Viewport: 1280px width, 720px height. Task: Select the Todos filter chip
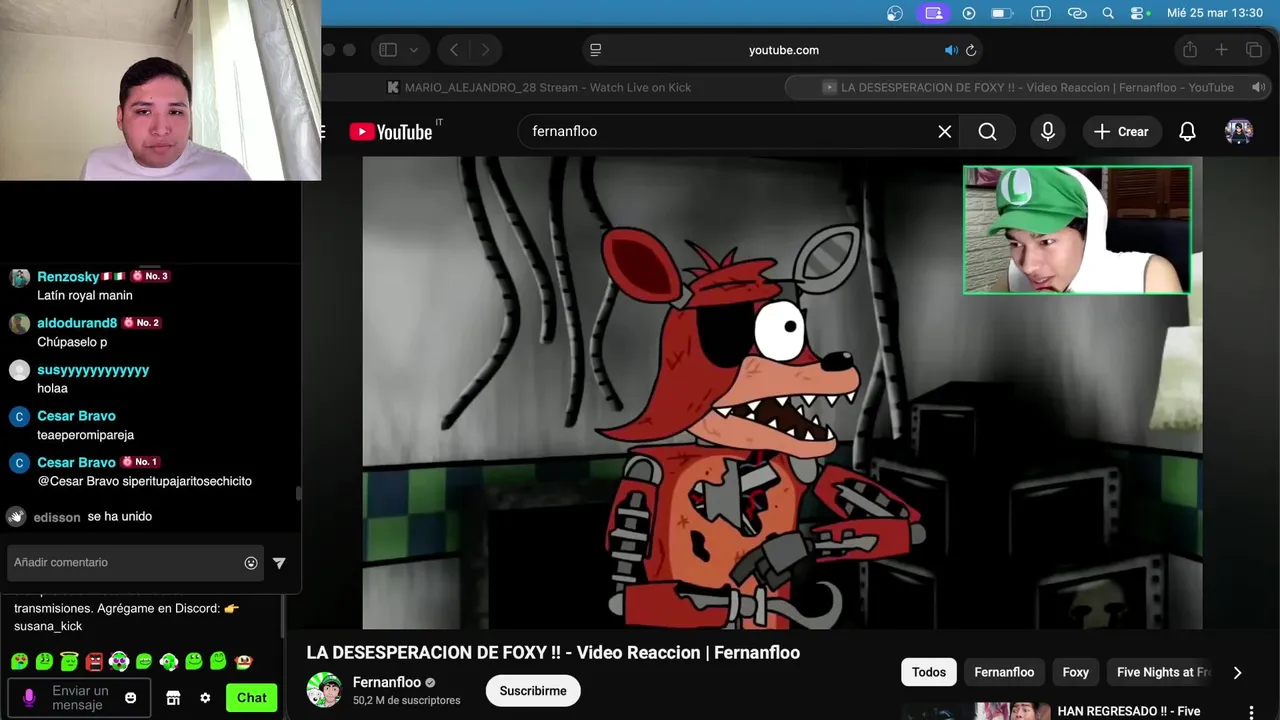pos(928,672)
